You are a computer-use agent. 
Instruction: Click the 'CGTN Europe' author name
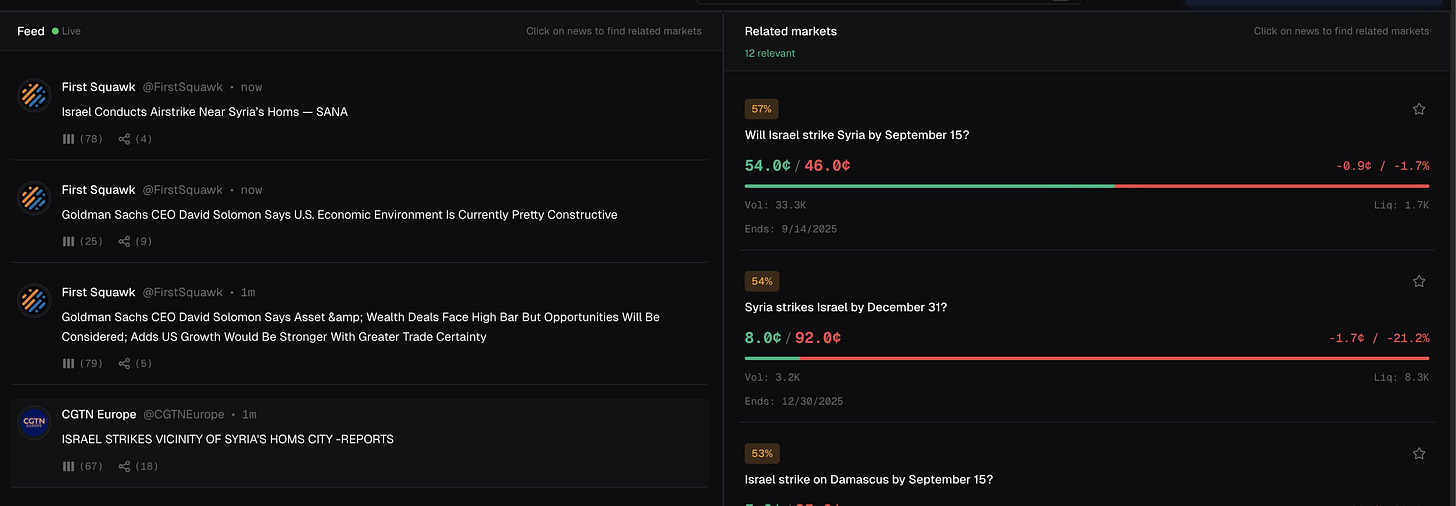coord(99,414)
